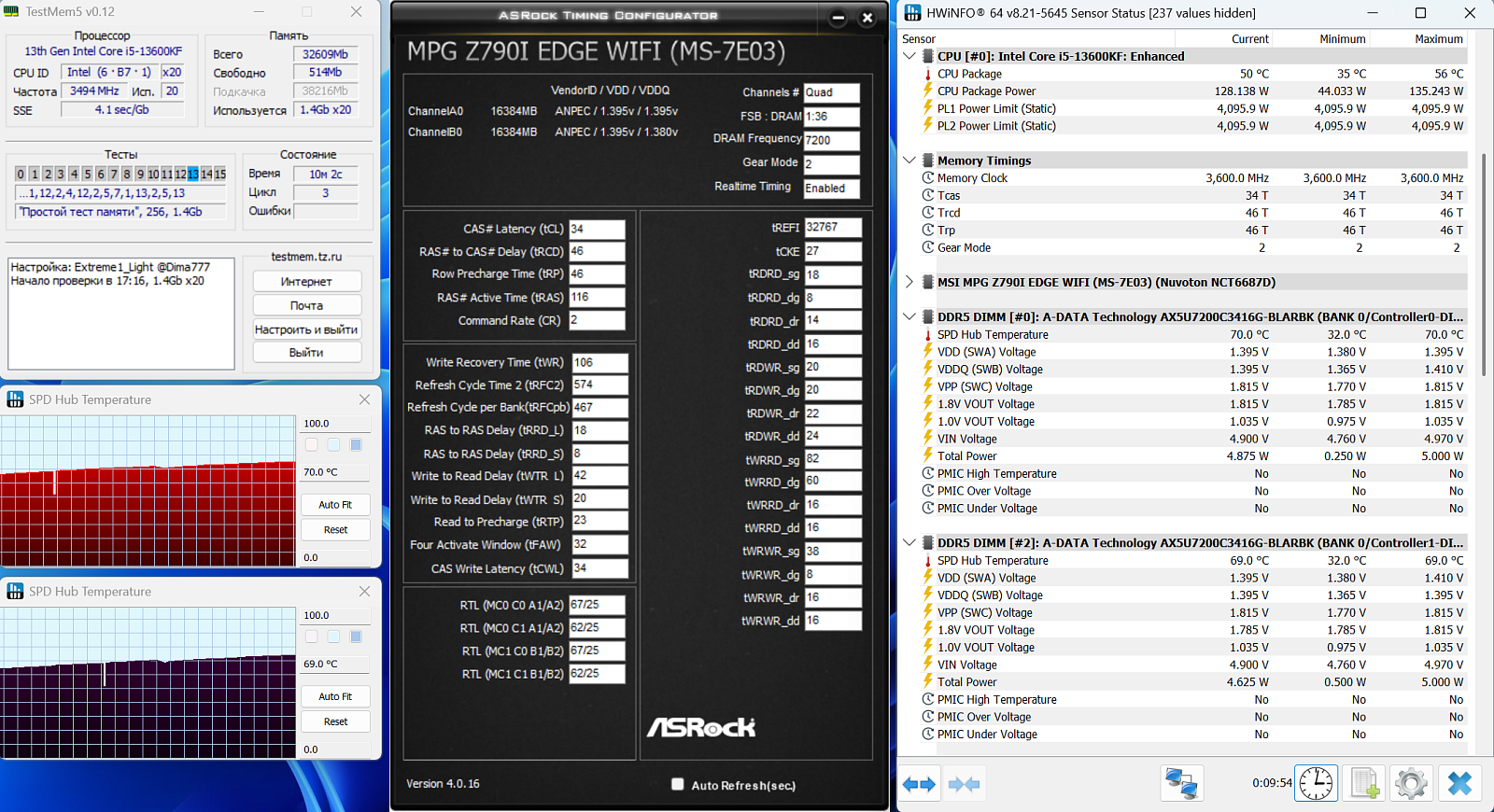Collapse the Memory Timings sensor group
The image size is (1494, 812).
pyautogui.click(x=909, y=161)
